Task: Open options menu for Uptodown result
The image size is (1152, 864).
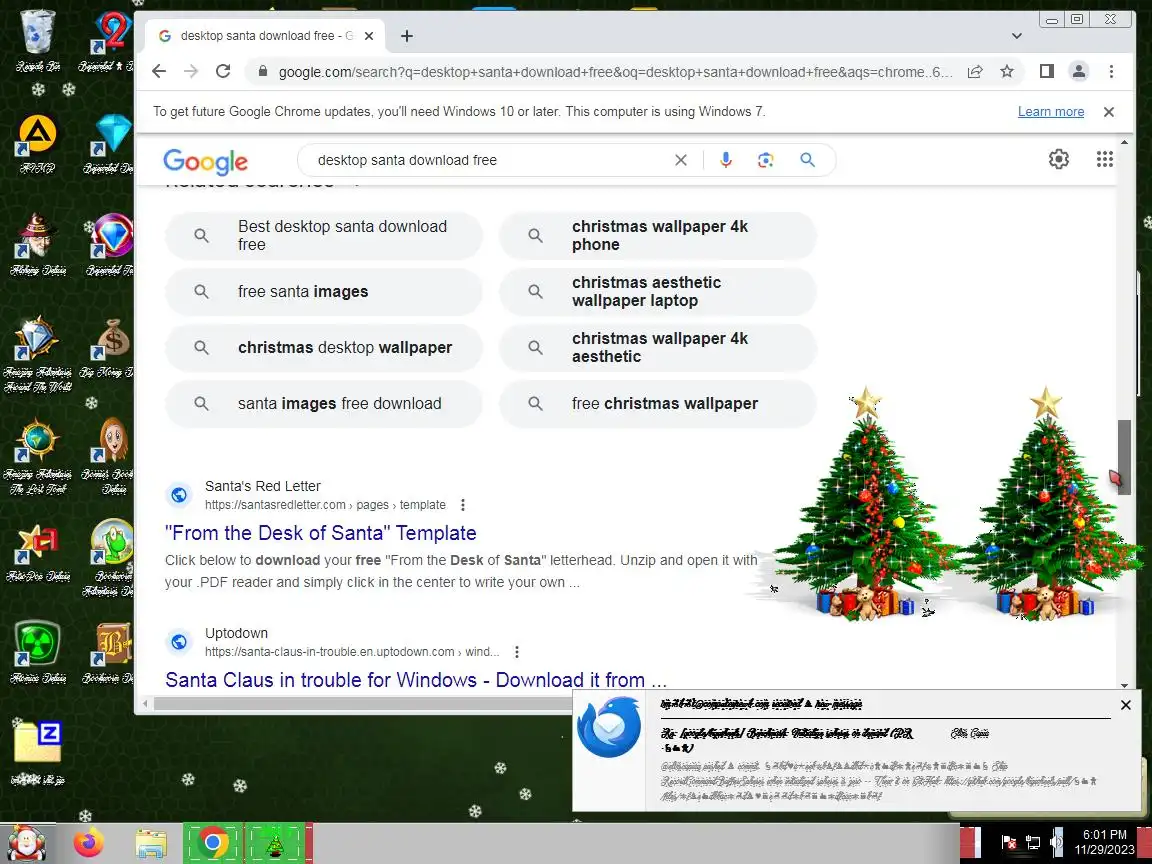Action: tap(517, 652)
